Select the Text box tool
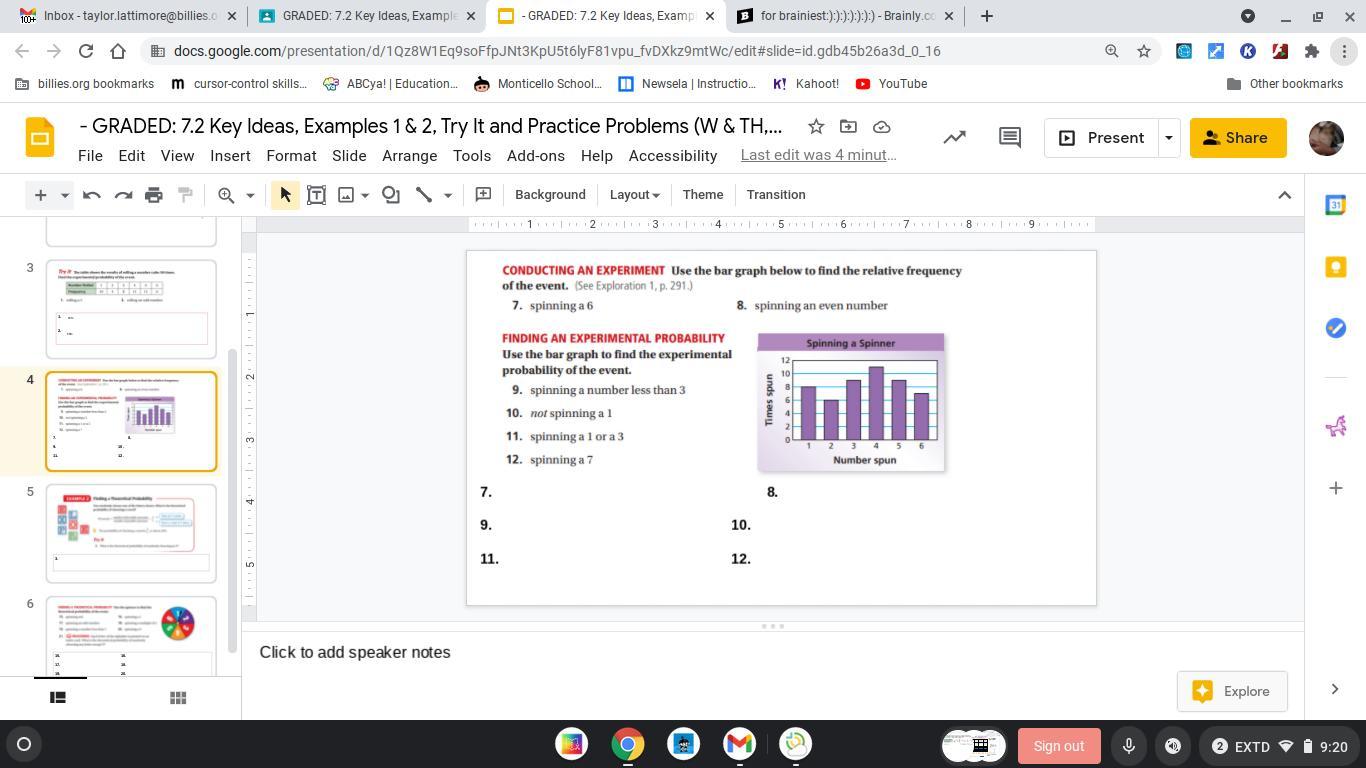Screen dimensions: 1366x768 [x=316, y=195]
